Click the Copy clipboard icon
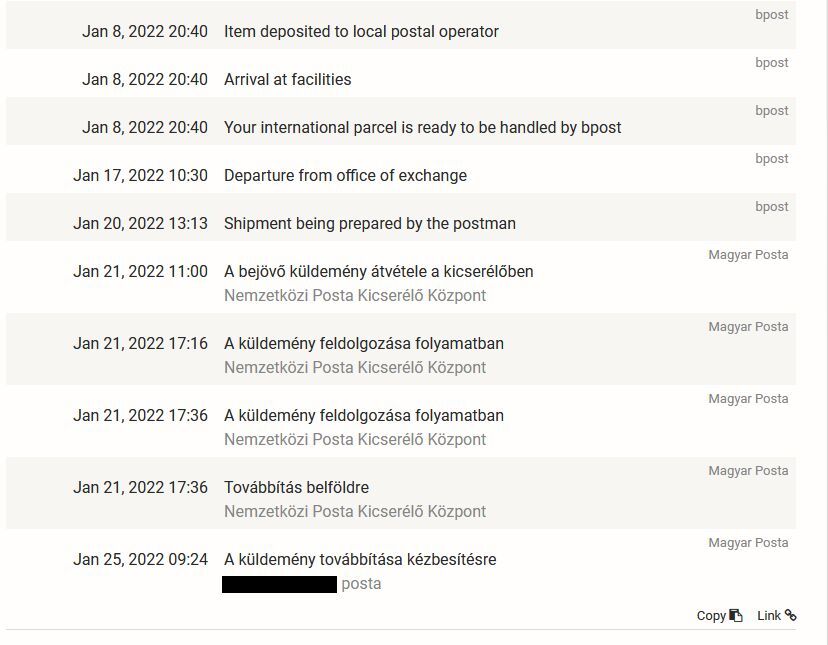 coord(736,616)
